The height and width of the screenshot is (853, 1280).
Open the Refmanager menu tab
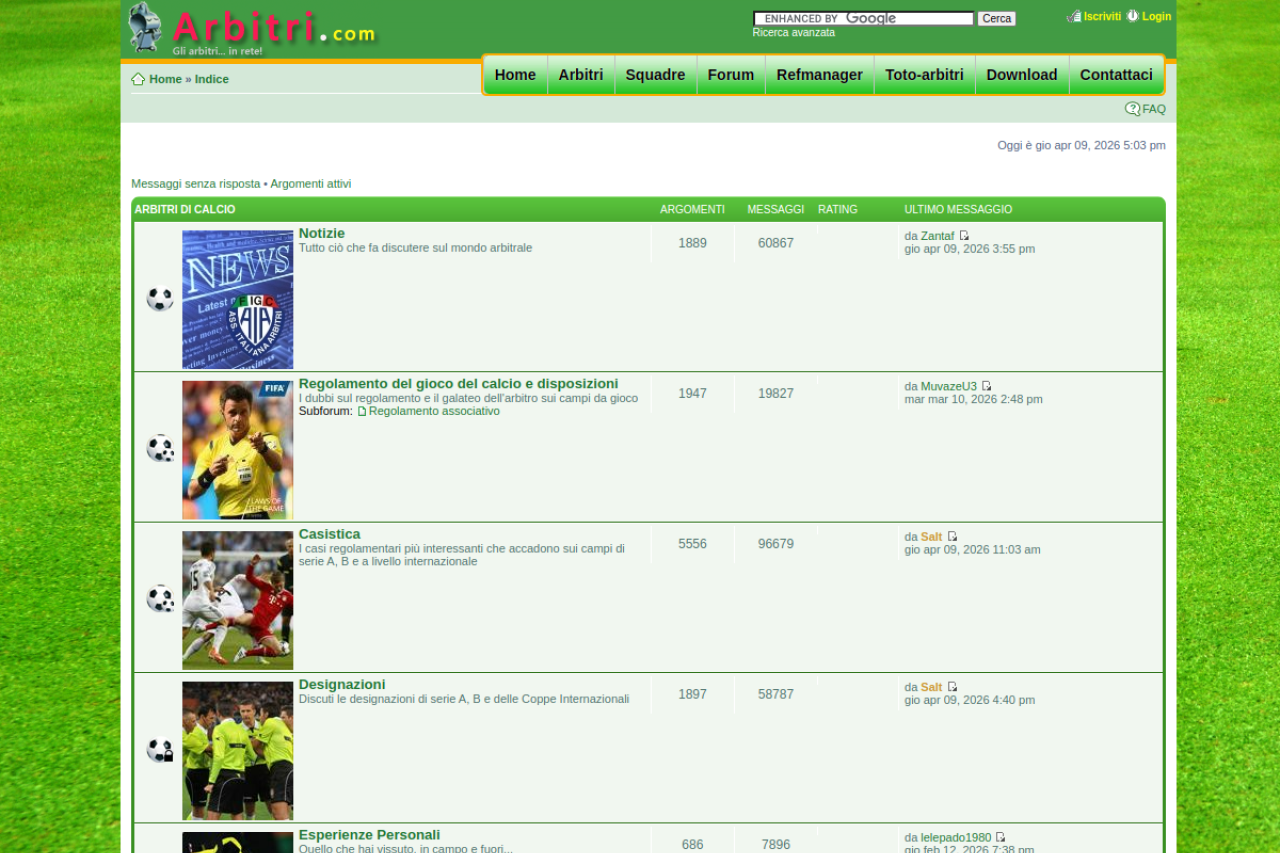point(820,75)
